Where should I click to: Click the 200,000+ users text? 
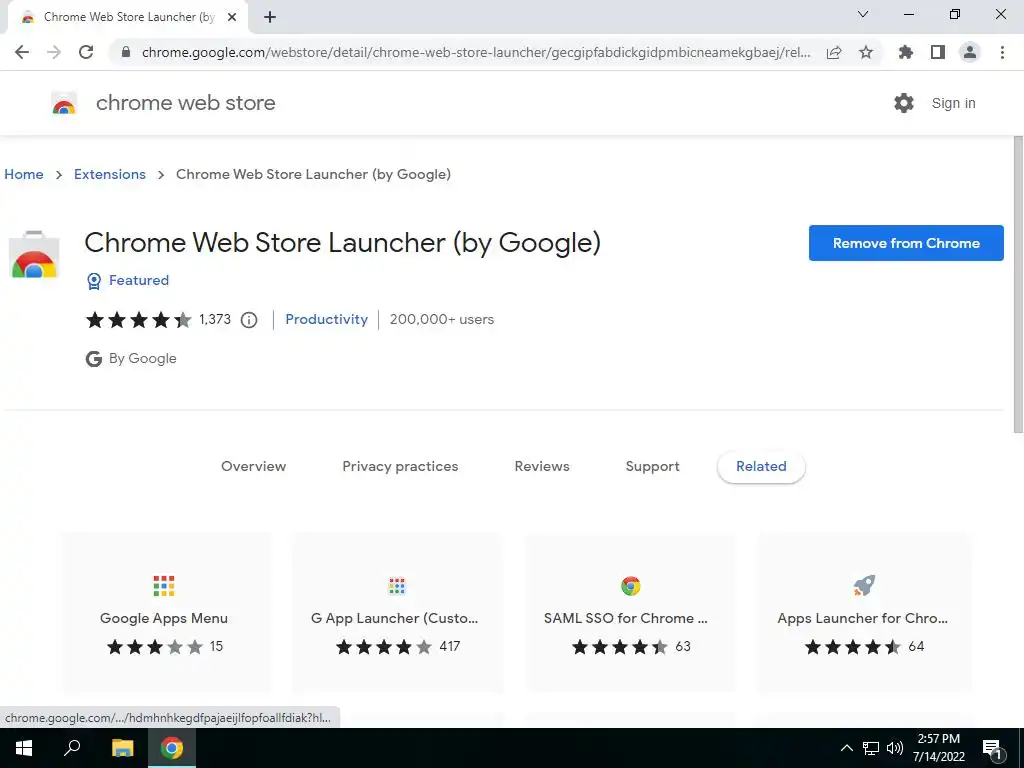click(x=442, y=319)
